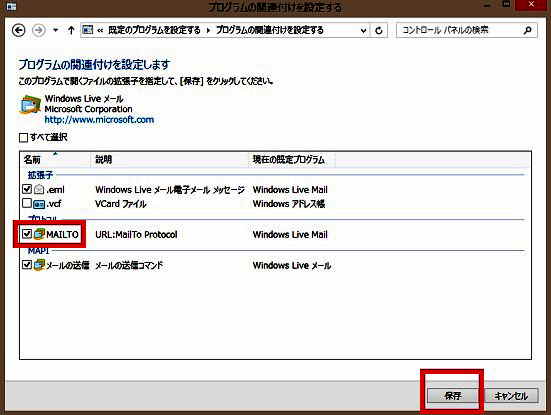551x415 pixels.
Task: Click the search magnifier icon
Action: coord(527,30)
